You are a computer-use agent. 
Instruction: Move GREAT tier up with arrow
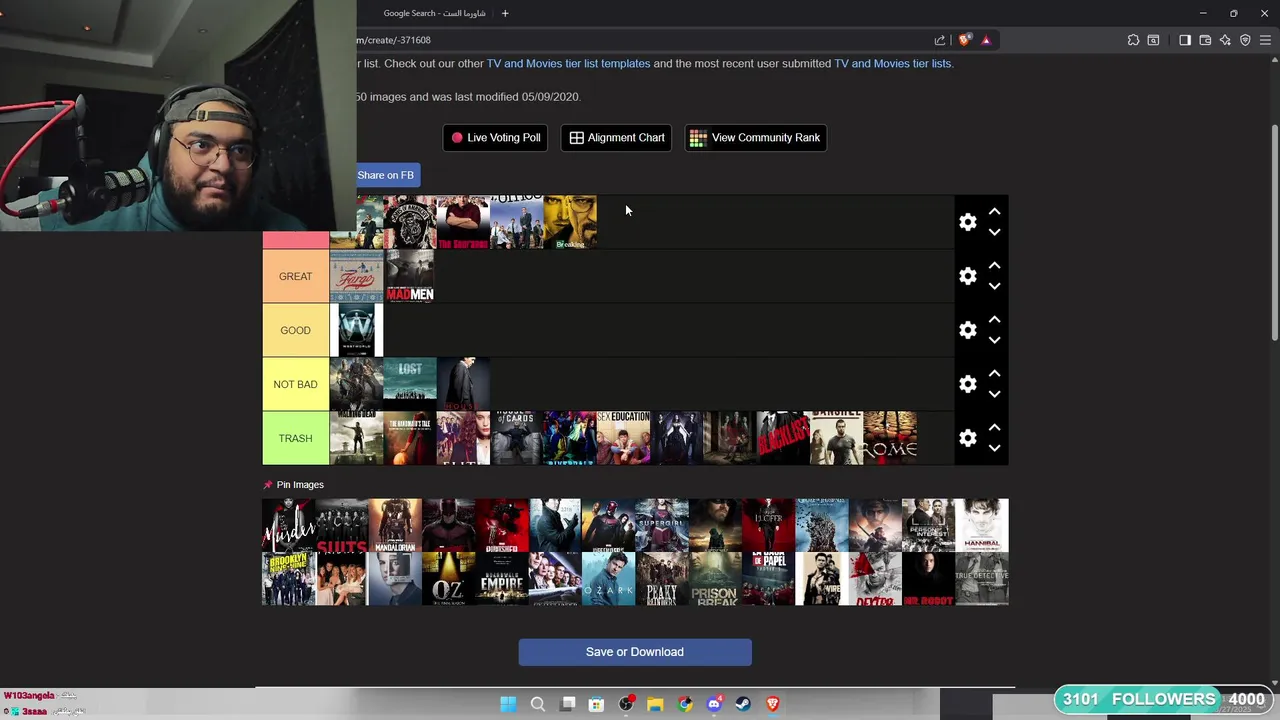994,266
